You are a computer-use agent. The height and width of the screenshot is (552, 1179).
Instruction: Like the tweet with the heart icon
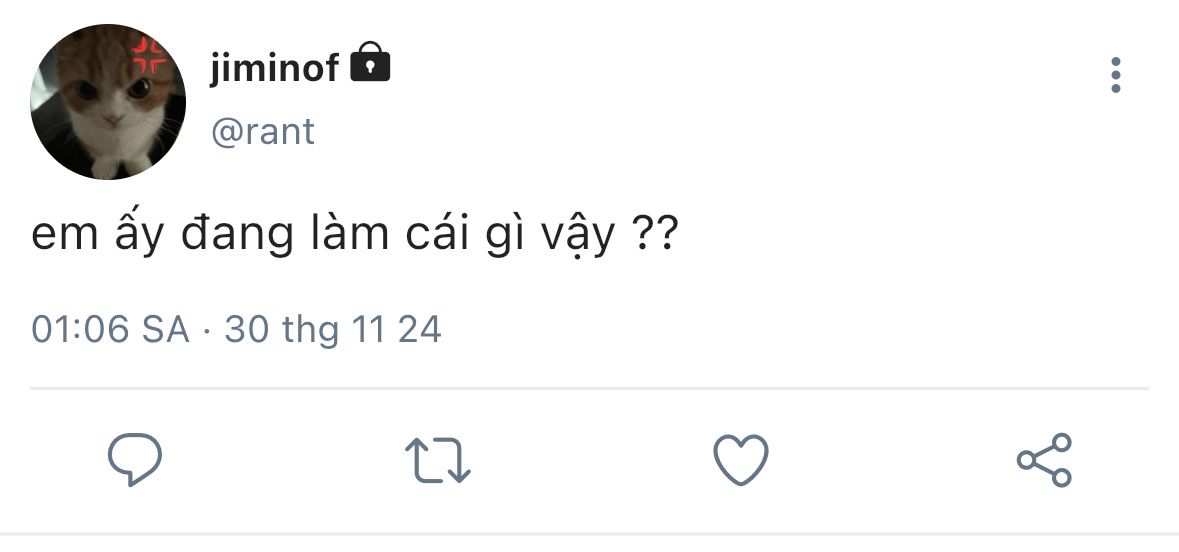tap(741, 459)
